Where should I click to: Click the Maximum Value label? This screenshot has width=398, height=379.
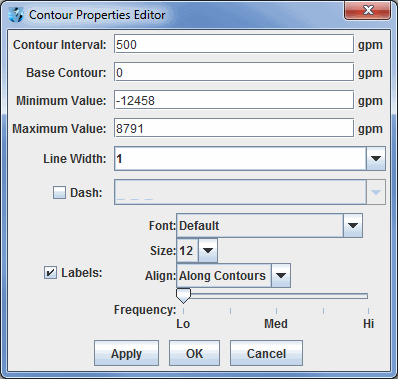[59, 129]
